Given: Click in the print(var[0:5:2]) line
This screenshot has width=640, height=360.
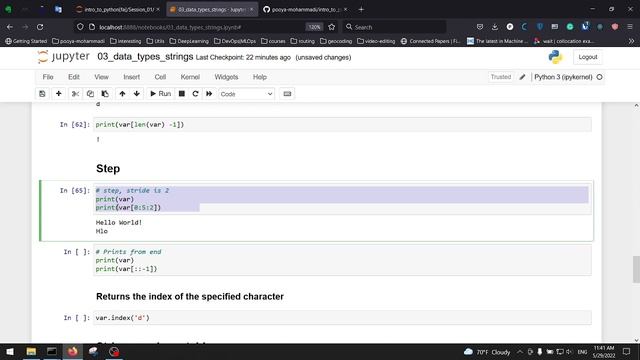Looking at the screenshot, I should (x=128, y=208).
